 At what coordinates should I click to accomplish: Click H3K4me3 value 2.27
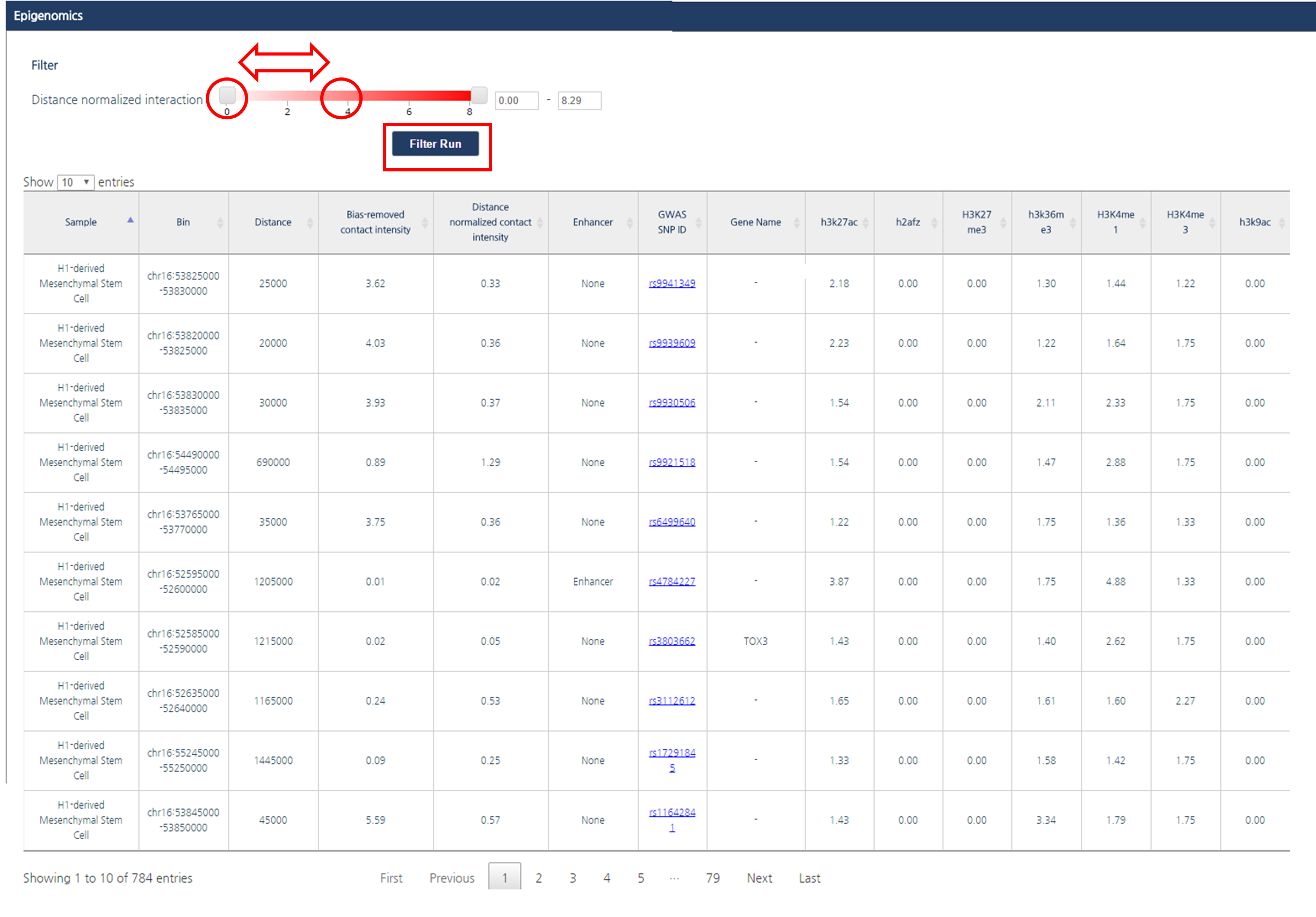(1186, 701)
